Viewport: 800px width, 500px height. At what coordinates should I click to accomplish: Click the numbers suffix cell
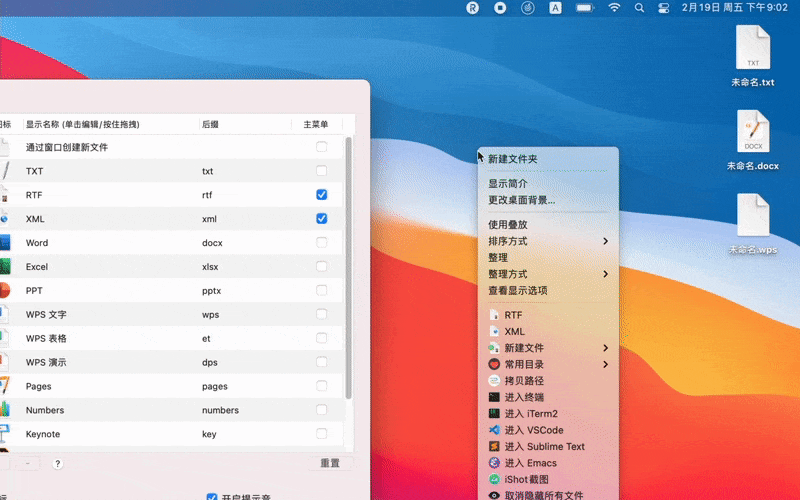tap(220, 410)
